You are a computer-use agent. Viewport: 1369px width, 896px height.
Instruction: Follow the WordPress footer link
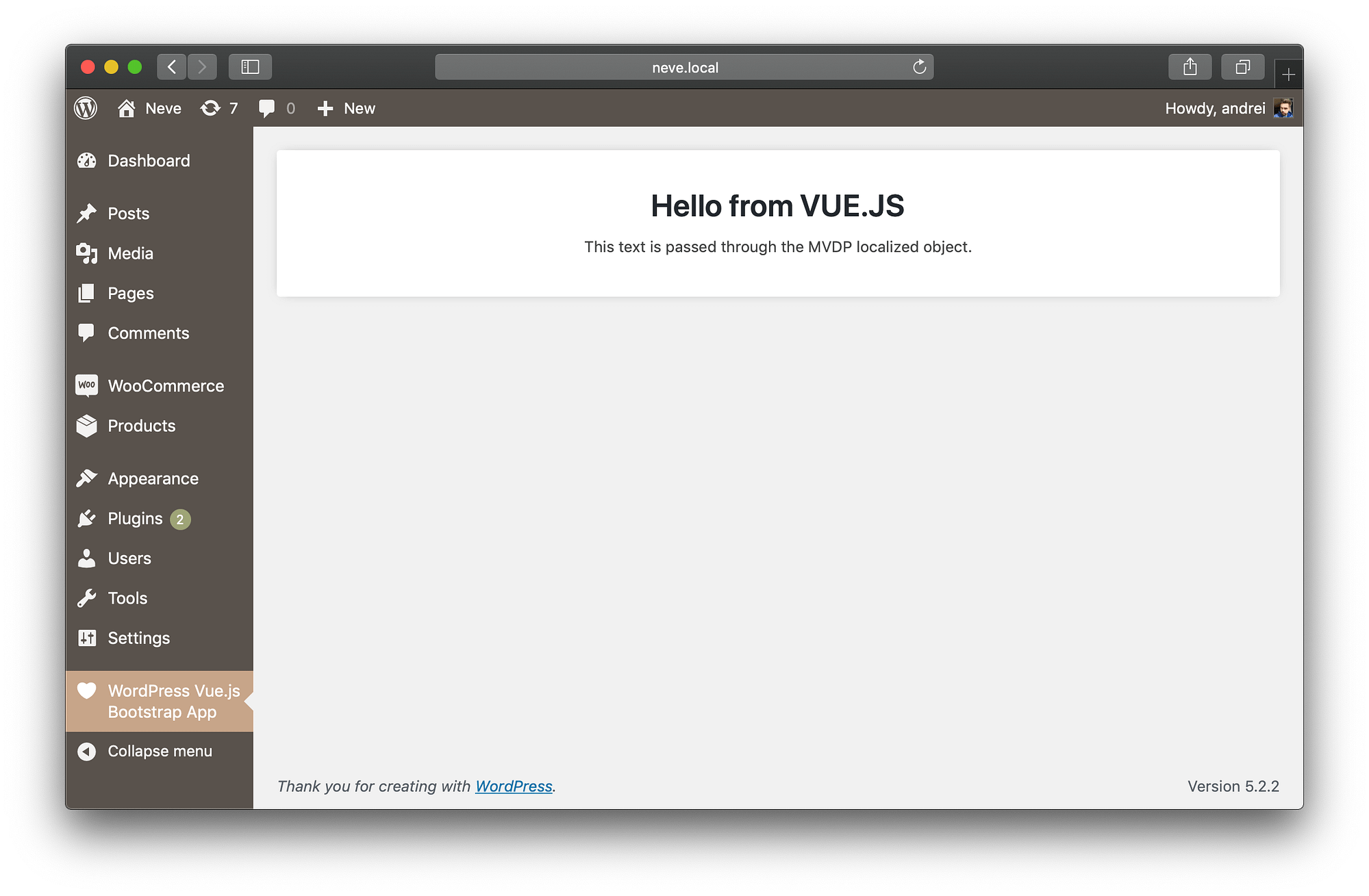[514, 786]
